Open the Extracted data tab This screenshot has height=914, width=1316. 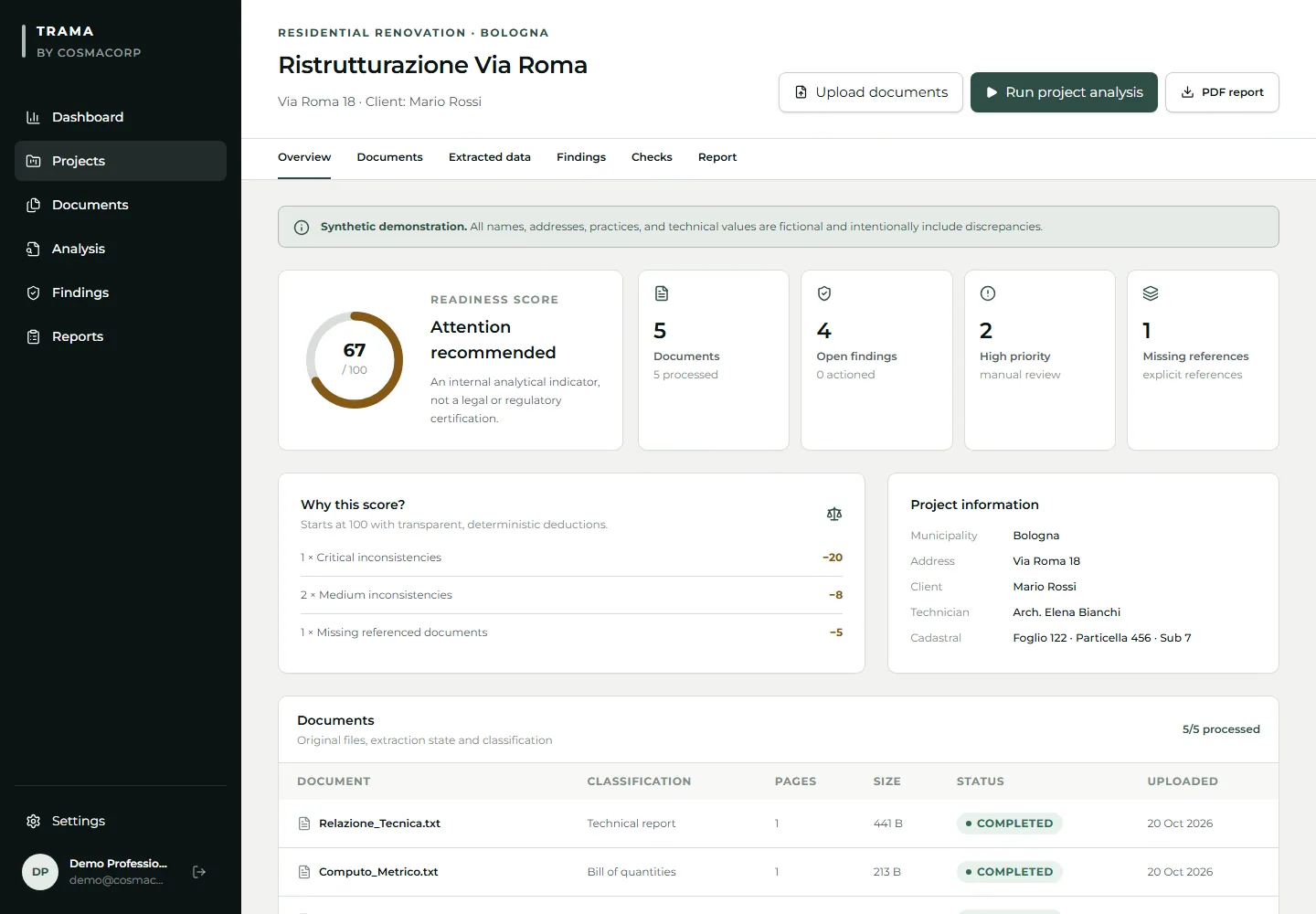490,157
